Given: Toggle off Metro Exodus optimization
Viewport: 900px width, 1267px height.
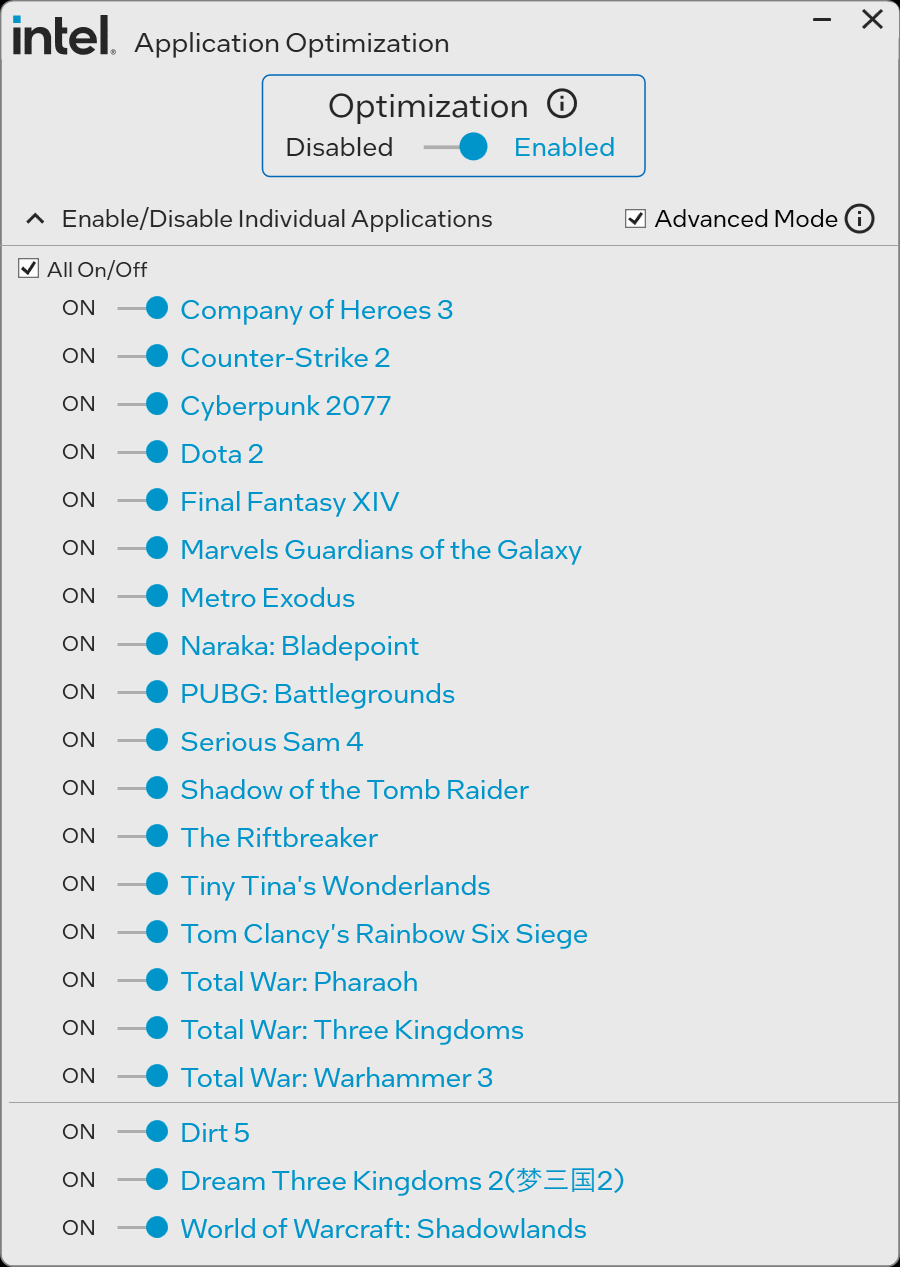Looking at the screenshot, I should [143, 597].
